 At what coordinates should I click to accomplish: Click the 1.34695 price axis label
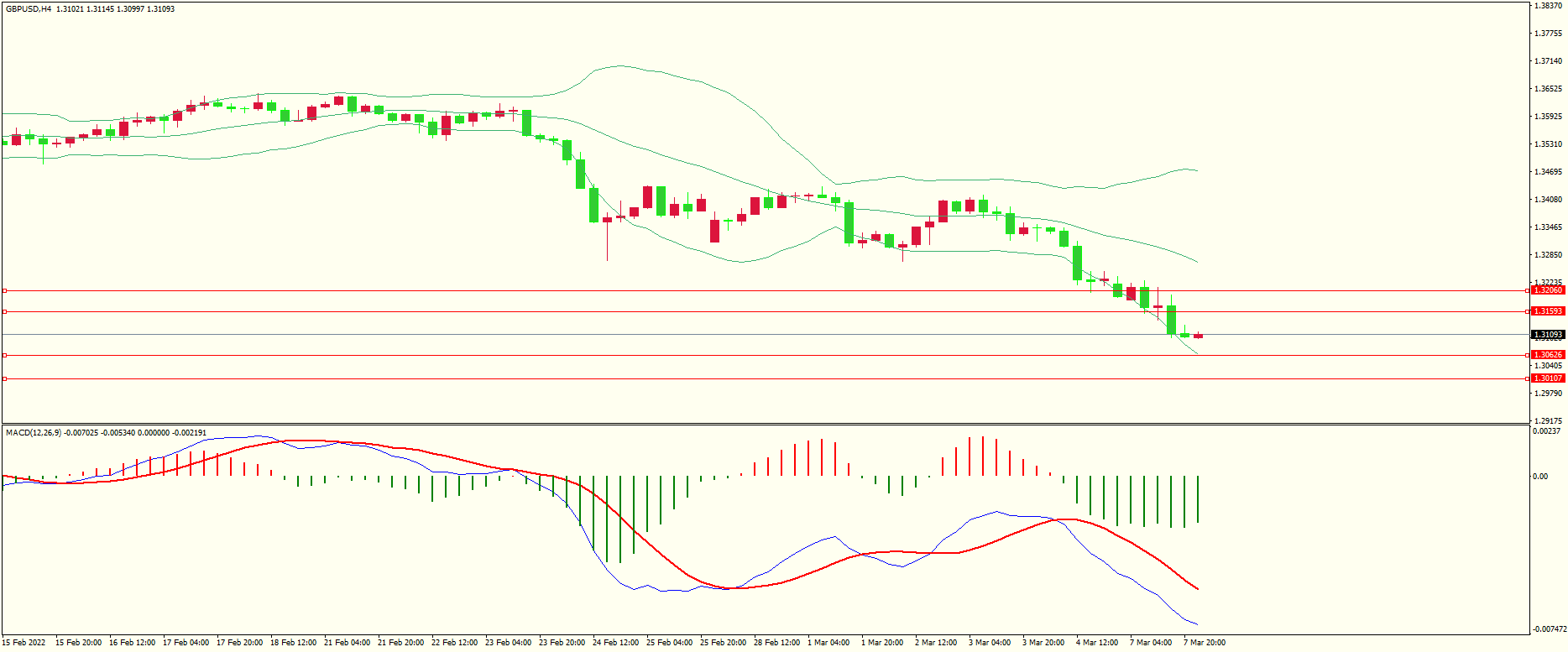click(x=1548, y=172)
